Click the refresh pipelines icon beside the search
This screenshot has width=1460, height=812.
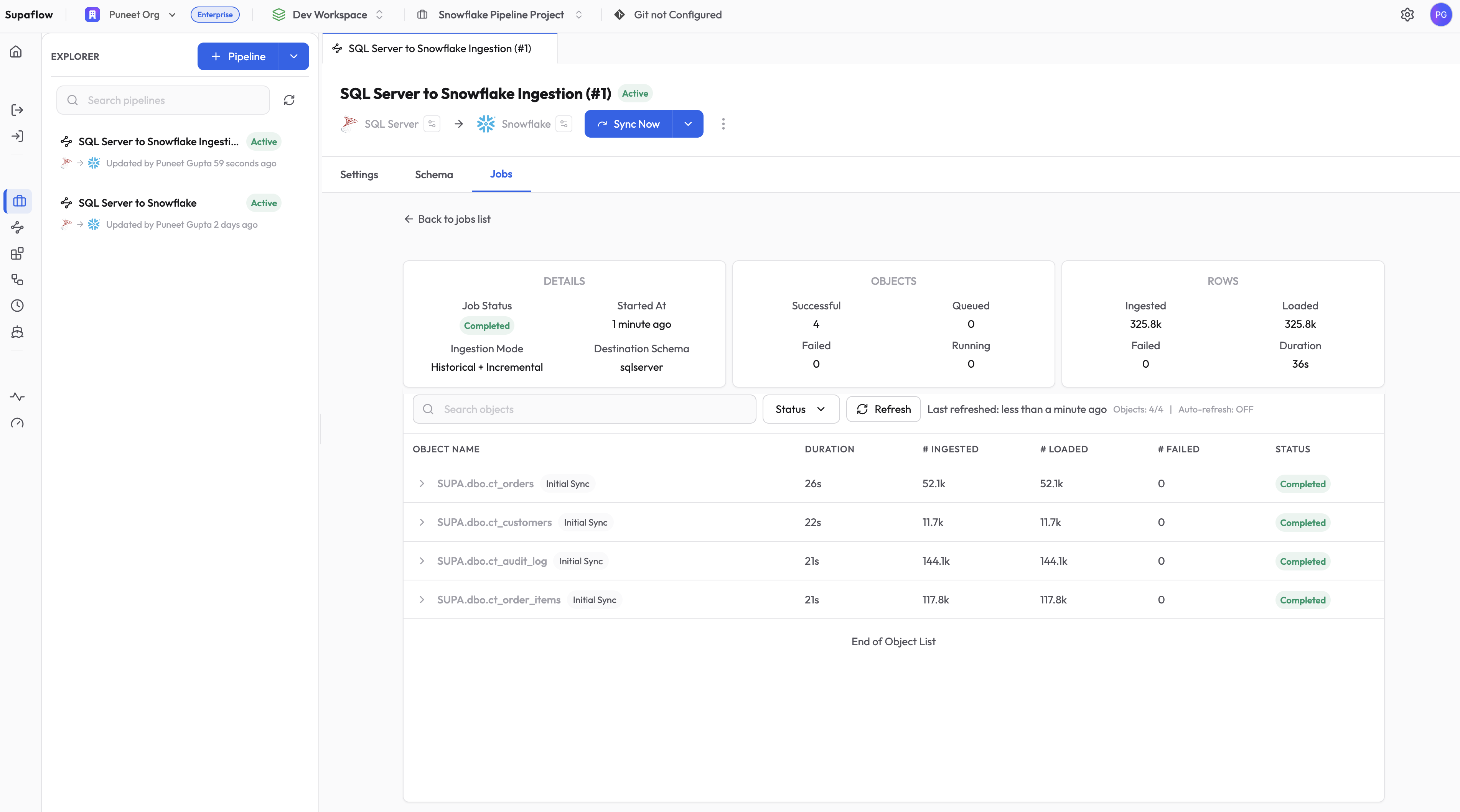(289, 100)
